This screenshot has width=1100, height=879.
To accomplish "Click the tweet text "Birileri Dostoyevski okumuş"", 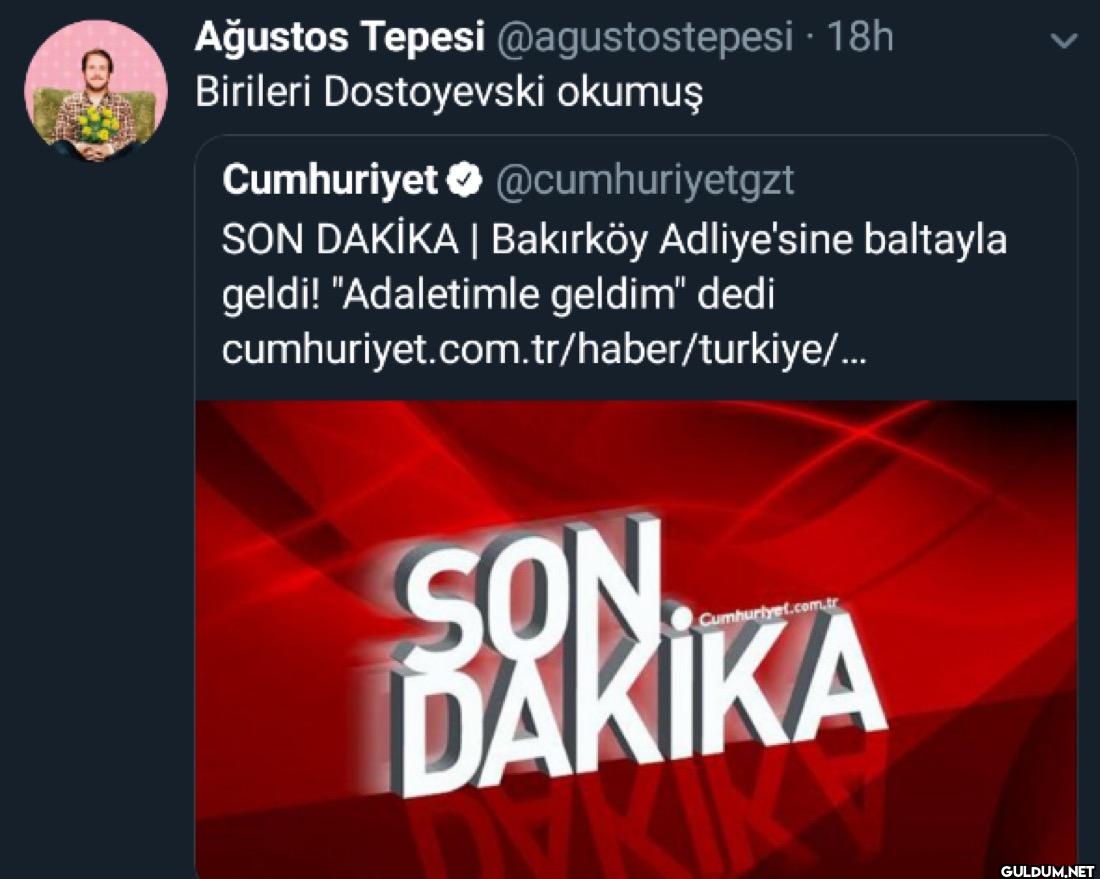I will [449, 91].
